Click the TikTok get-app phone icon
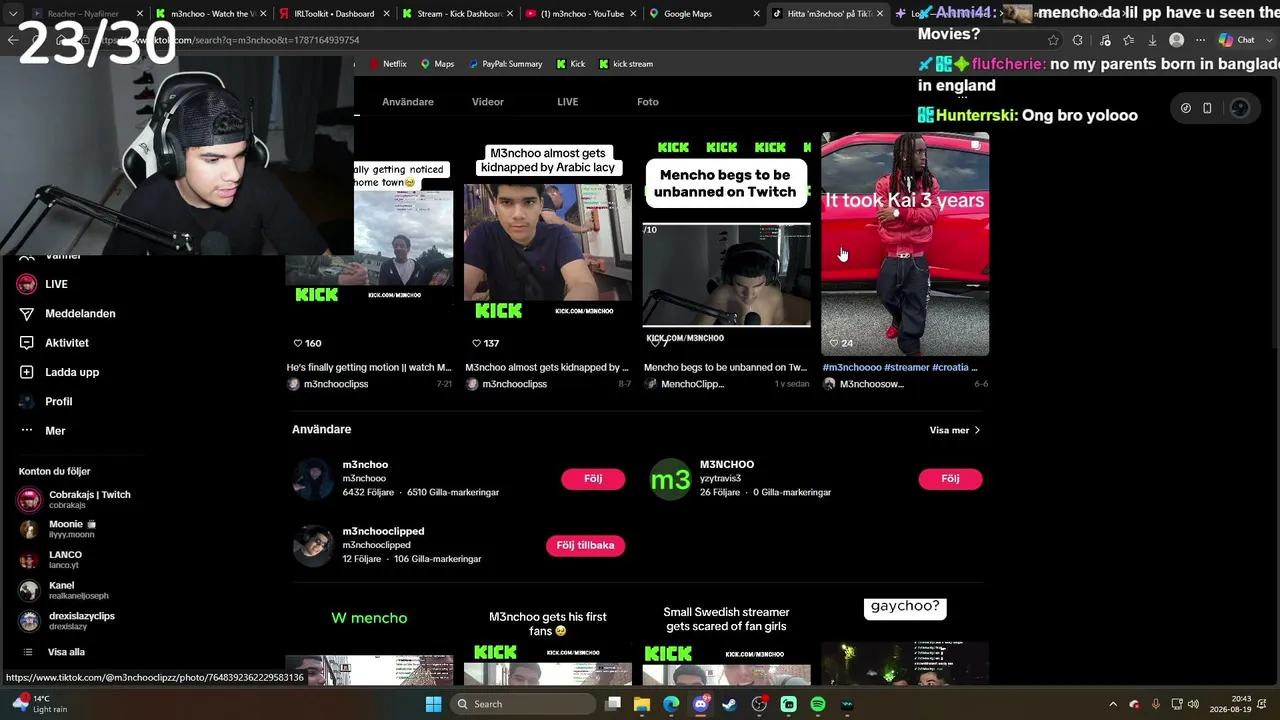This screenshot has height=720, width=1280. (x=1207, y=108)
